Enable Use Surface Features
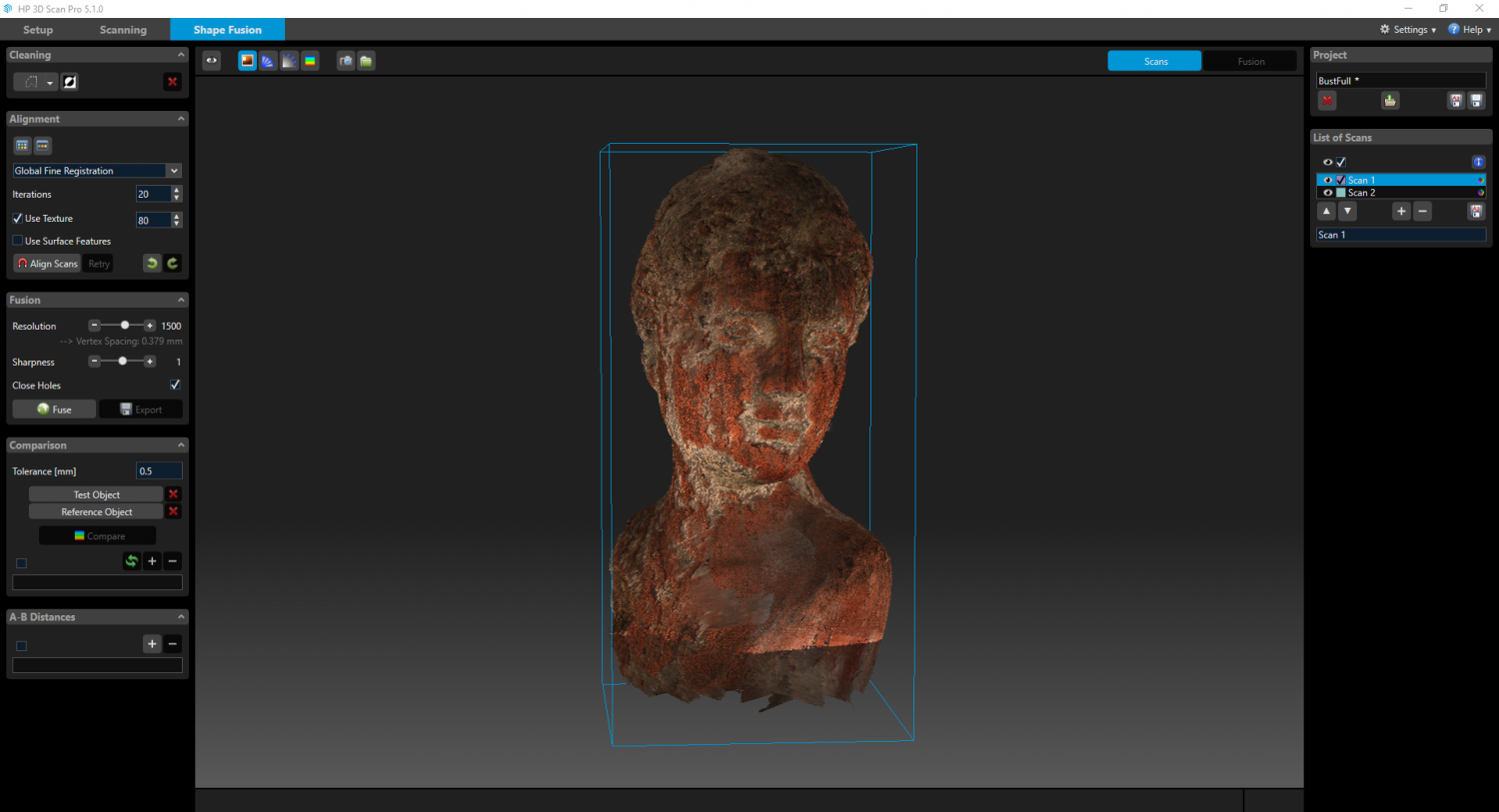Viewport: 1499px width, 812px height. pos(17,241)
